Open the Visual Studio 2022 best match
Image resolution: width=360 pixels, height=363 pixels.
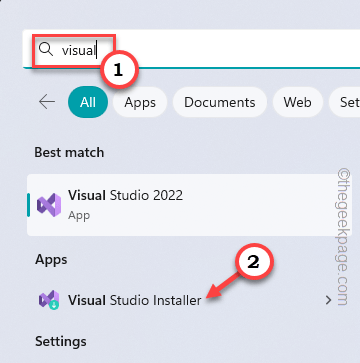[189, 205]
